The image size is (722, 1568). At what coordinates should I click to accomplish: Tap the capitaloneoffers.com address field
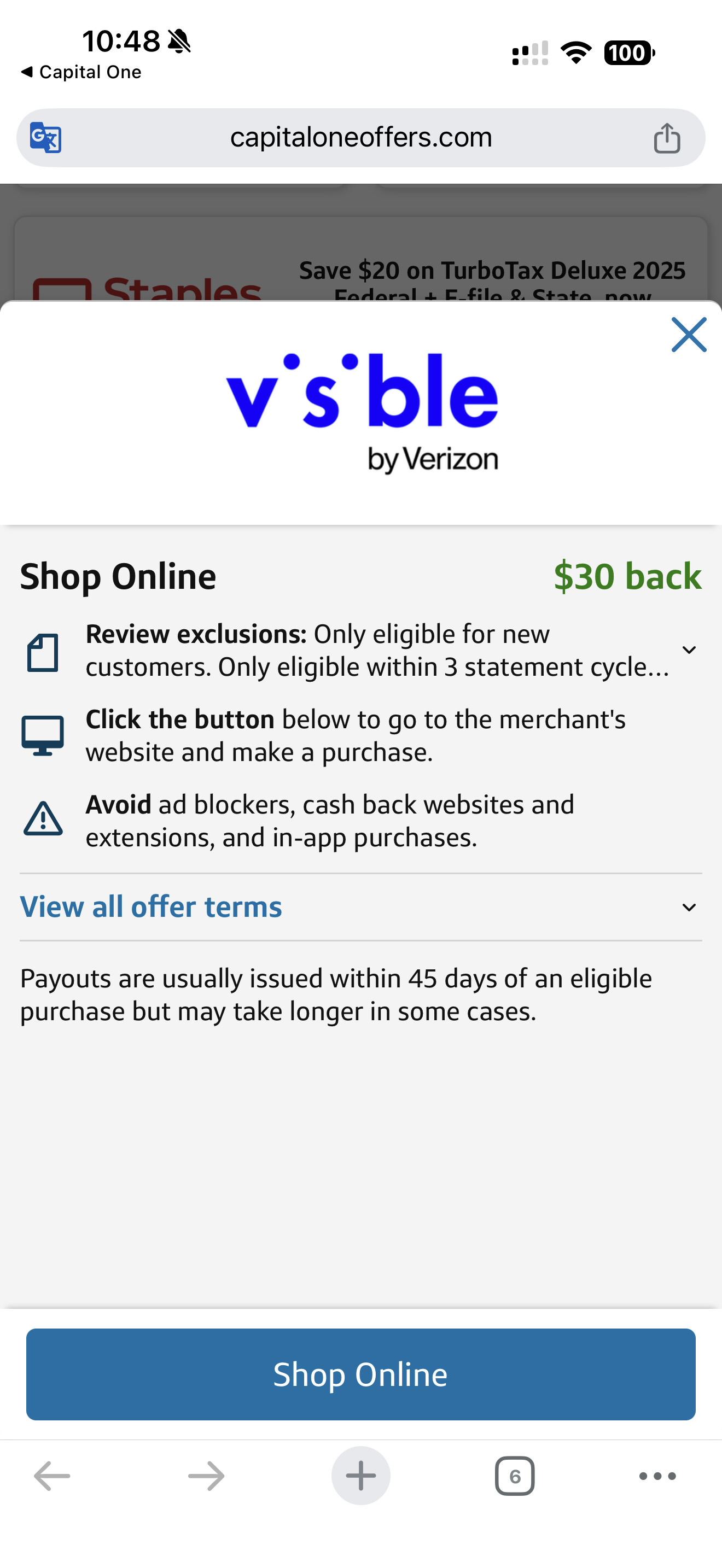360,138
